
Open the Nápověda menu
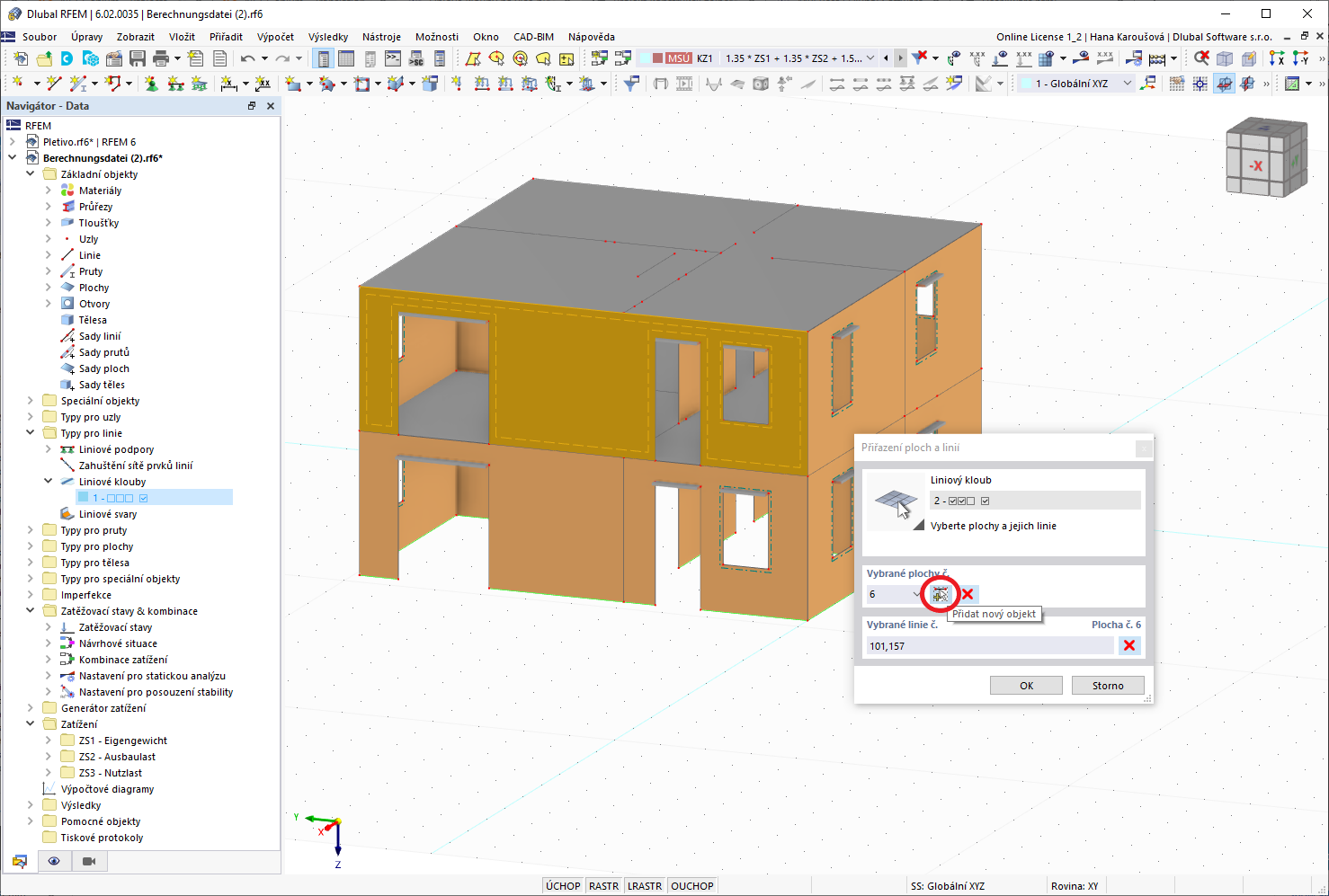(x=592, y=37)
